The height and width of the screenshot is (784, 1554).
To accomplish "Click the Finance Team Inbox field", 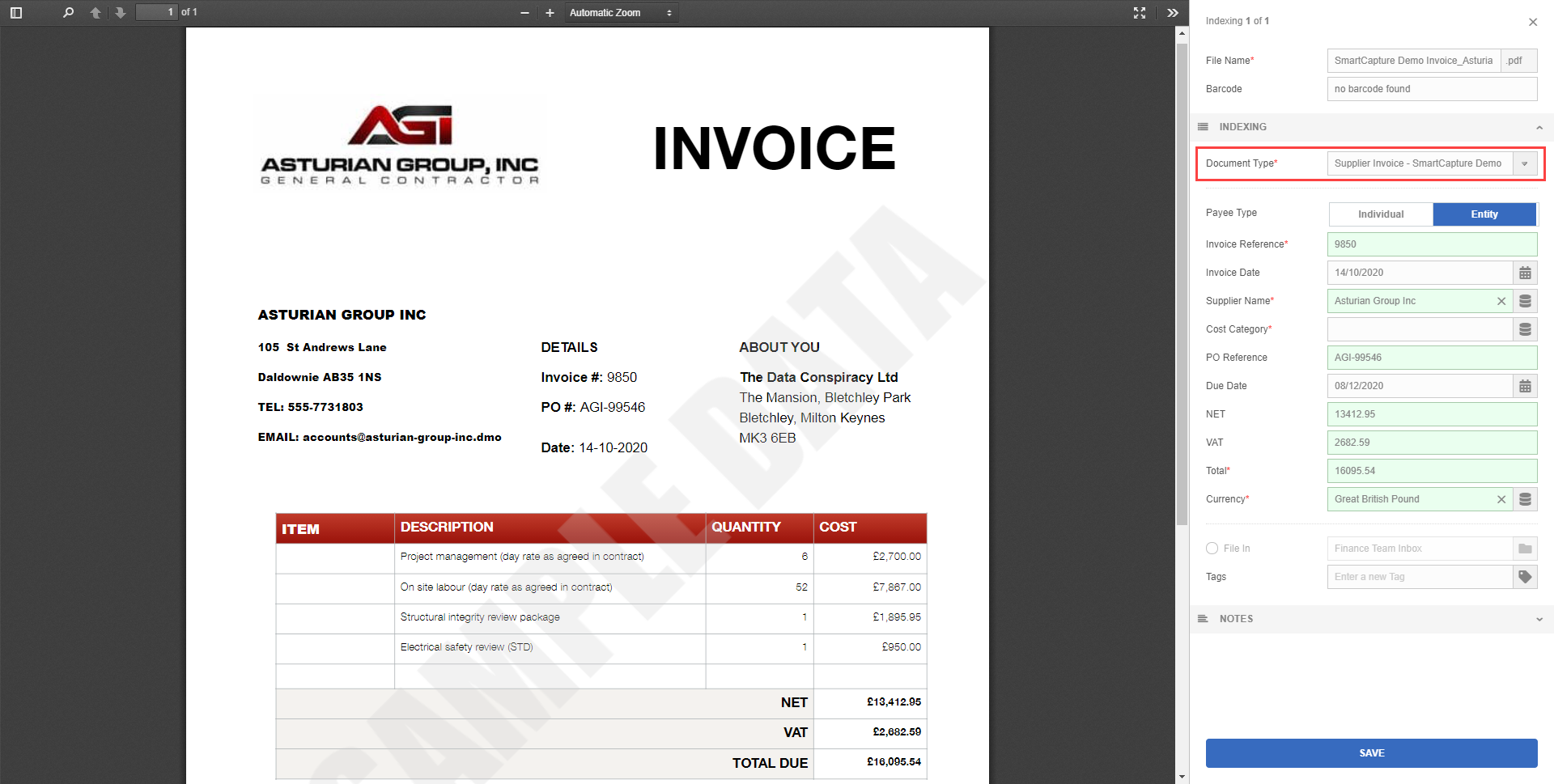I will 1420,549.
